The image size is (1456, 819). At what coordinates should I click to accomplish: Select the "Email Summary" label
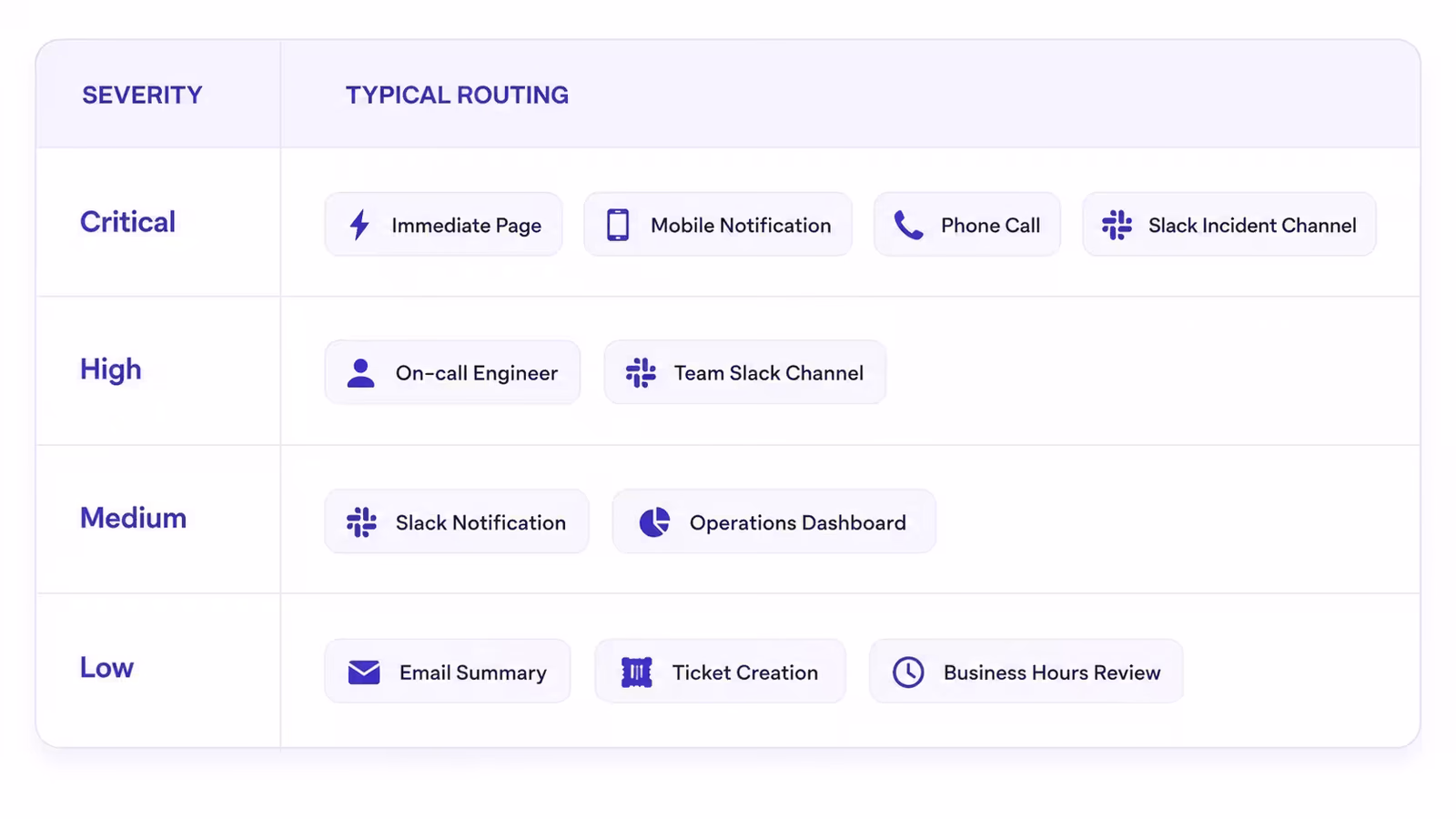tap(473, 673)
